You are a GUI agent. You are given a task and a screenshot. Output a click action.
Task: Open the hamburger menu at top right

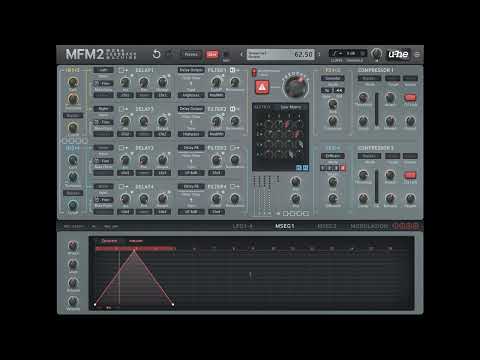(x=417, y=54)
